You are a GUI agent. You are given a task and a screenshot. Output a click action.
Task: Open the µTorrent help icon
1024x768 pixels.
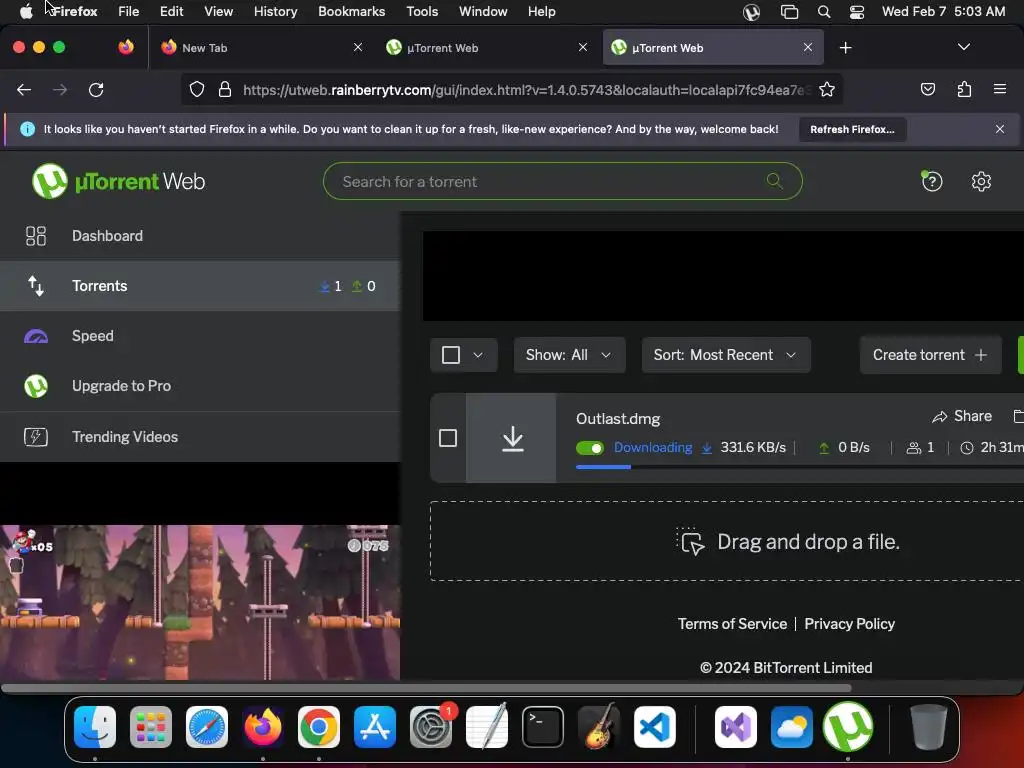coord(932,181)
